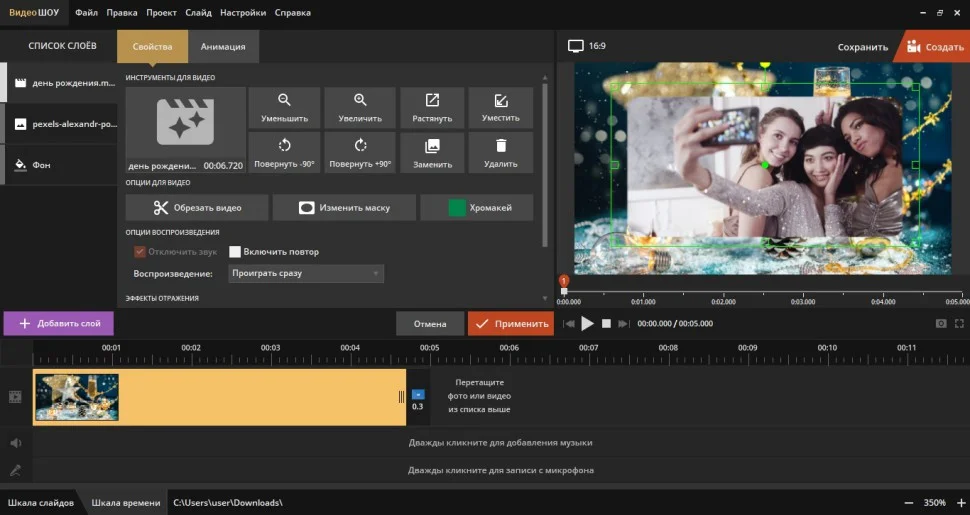Open the Воспроизведение dropdown list
Screen dimensions: 970x515
[x=305, y=273]
